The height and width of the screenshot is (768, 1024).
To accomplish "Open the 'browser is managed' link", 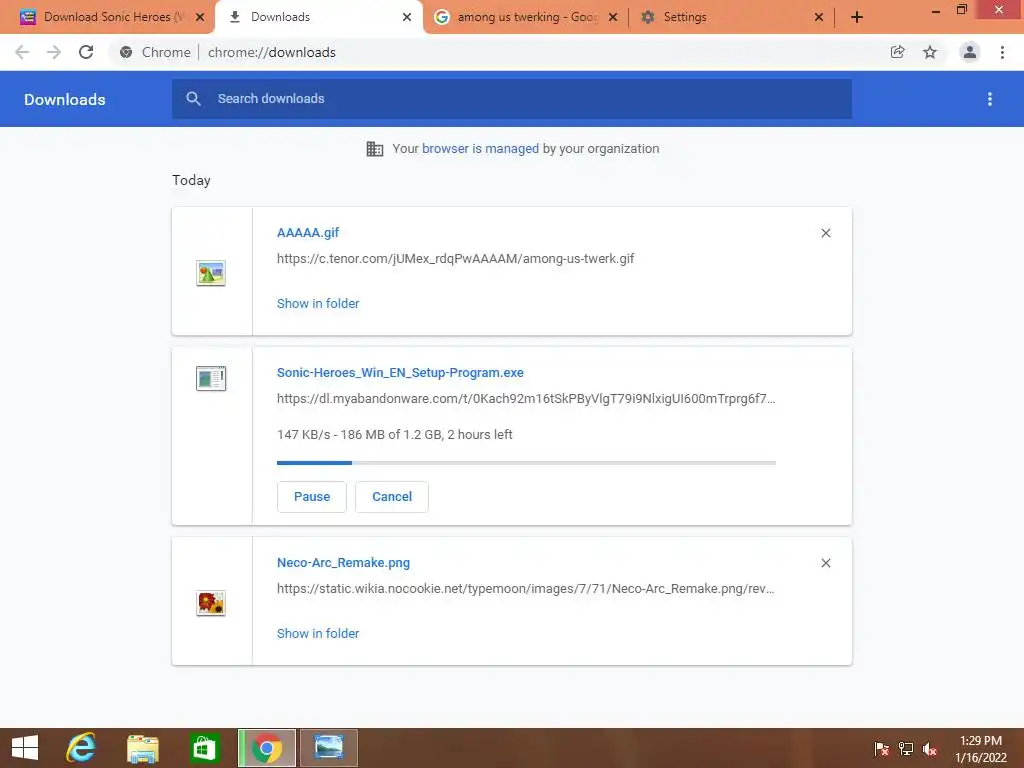I will 480,149.
